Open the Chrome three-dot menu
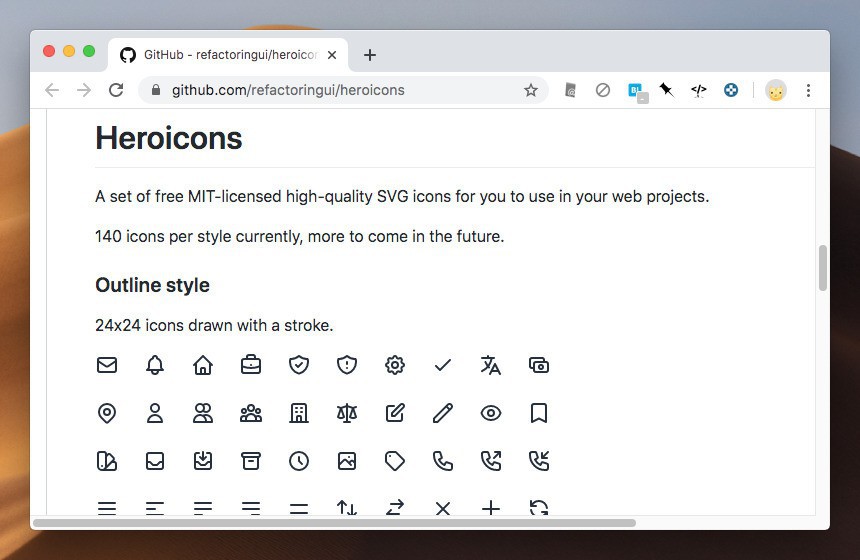860x560 pixels. pyautogui.click(x=808, y=90)
